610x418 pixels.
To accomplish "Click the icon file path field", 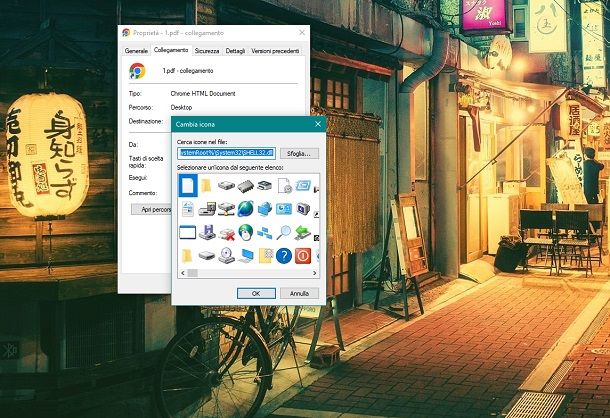I will pyautogui.click(x=227, y=153).
